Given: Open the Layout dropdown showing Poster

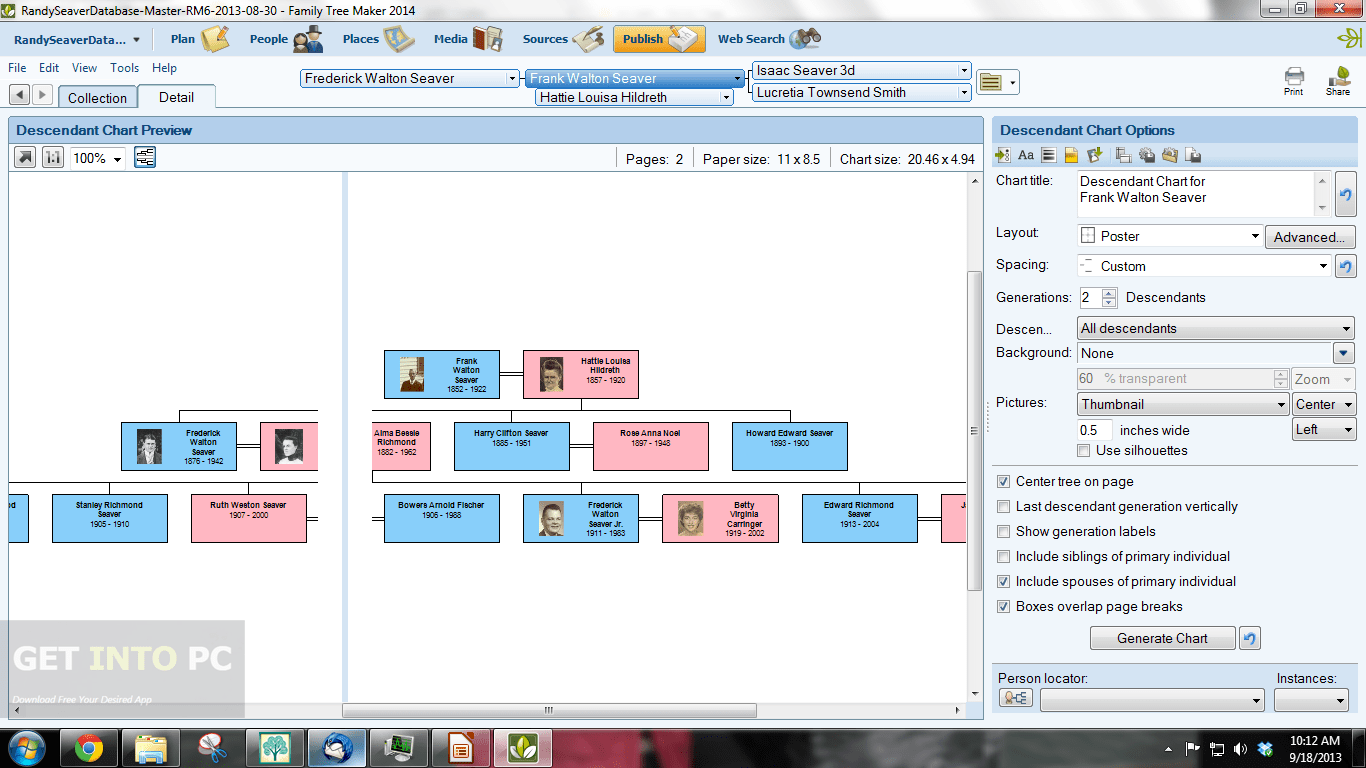Looking at the screenshot, I should click(1170, 236).
